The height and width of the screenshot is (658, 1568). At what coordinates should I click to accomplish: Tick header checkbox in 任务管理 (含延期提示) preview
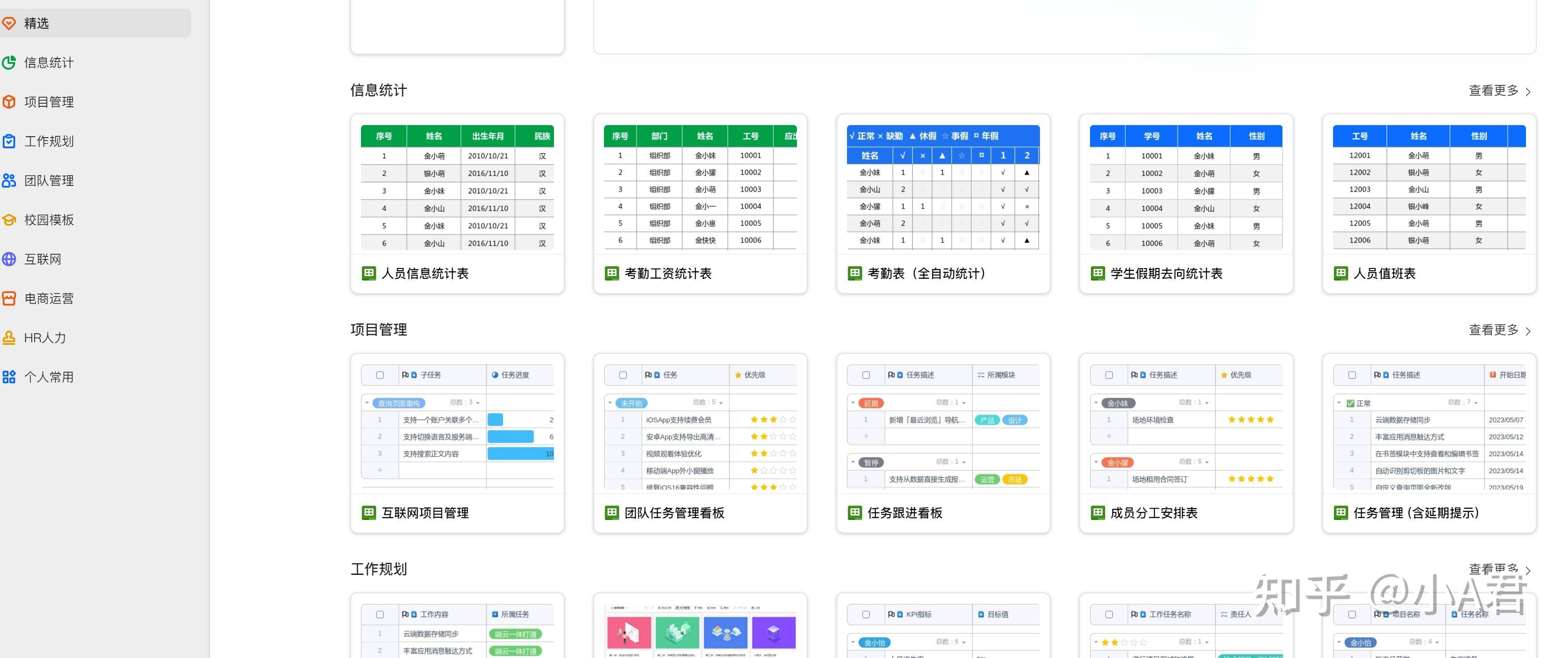click(1351, 375)
